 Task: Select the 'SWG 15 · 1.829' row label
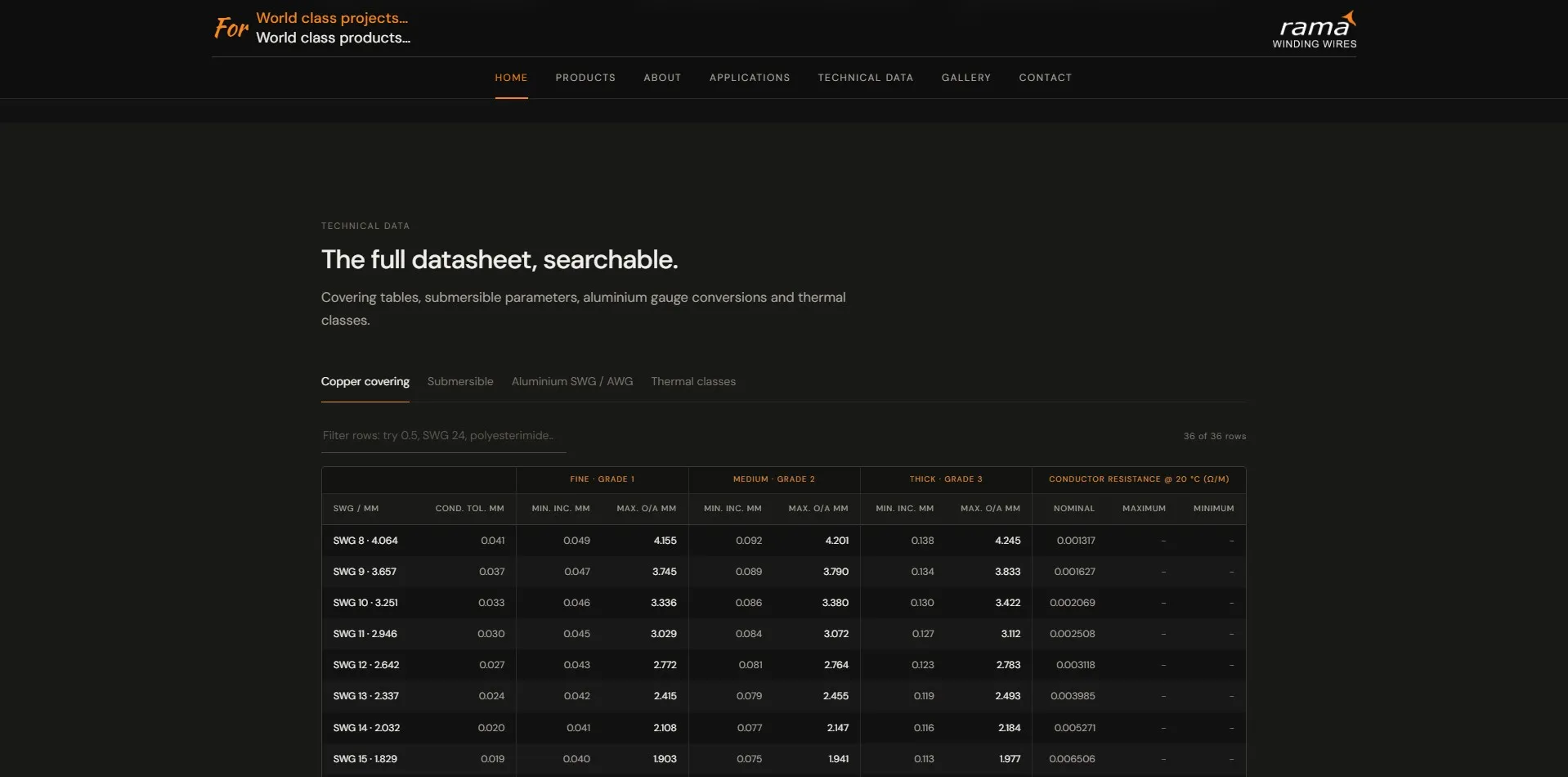[x=365, y=759]
